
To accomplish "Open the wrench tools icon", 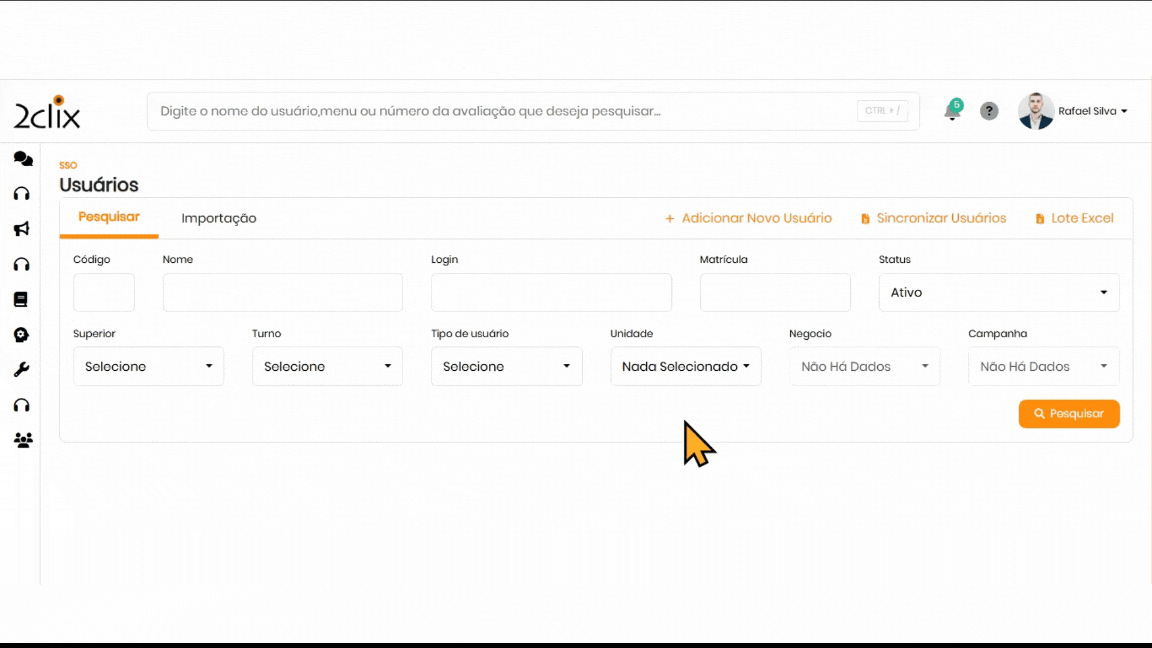I will click(21, 370).
